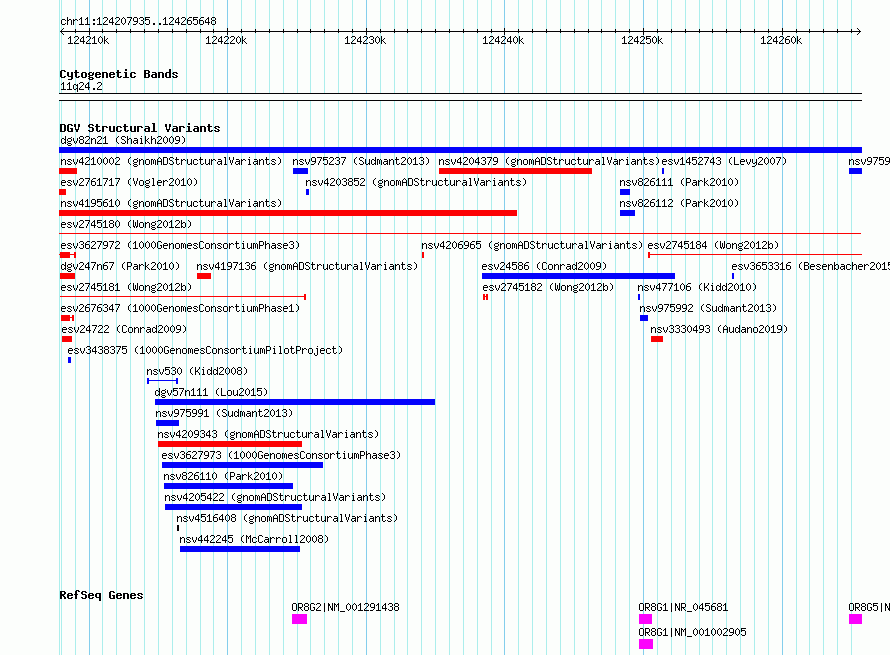Click the long blue dgv57n111 bar
The image size is (890, 655).
click(295, 402)
